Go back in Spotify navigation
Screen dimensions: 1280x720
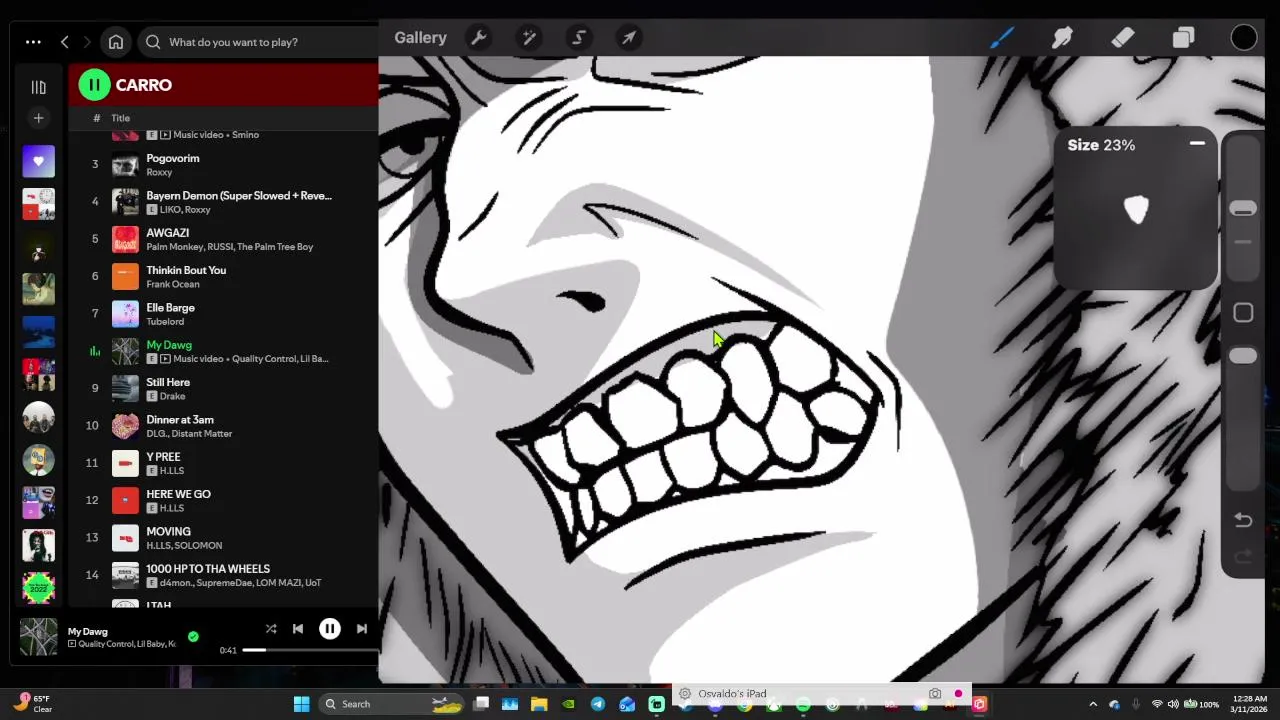pyautogui.click(x=65, y=42)
